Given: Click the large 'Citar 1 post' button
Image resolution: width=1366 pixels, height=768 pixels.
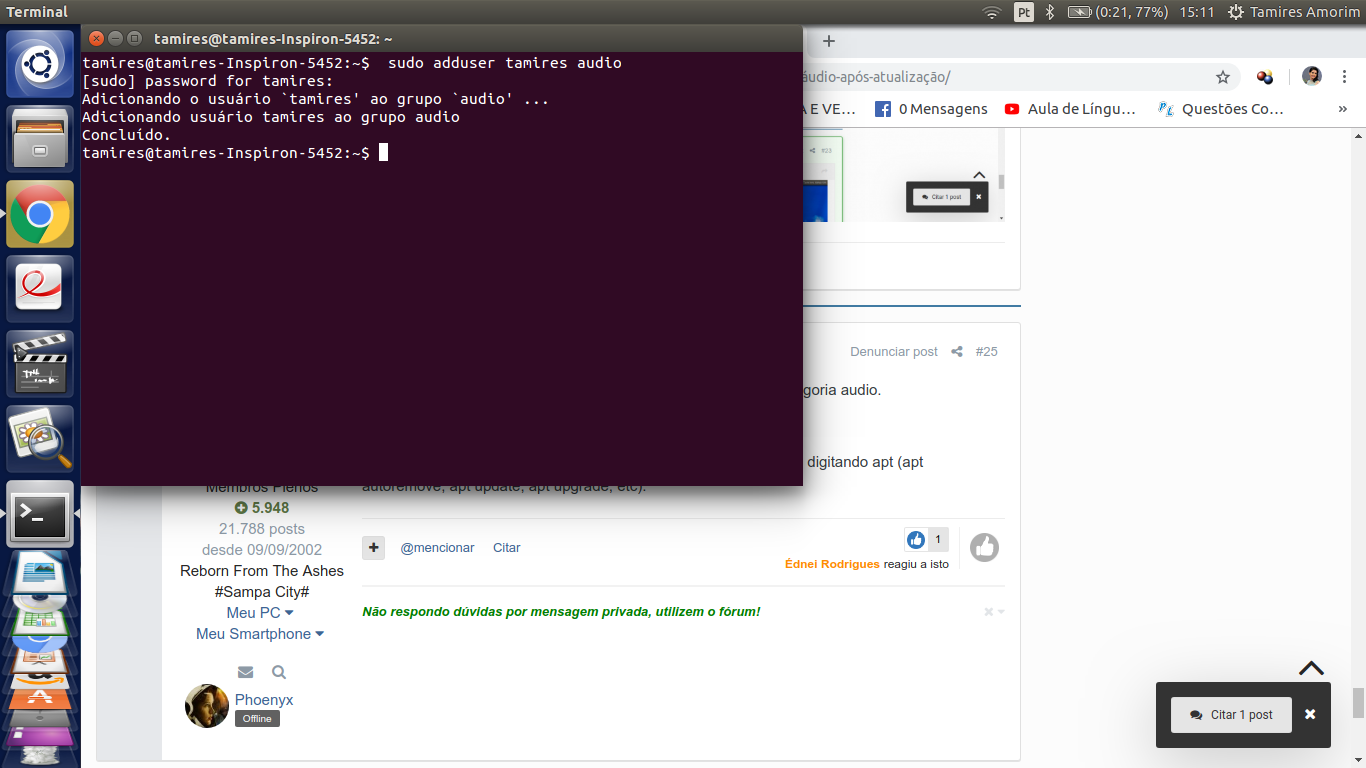Looking at the screenshot, I should [x=1231, y=715].
